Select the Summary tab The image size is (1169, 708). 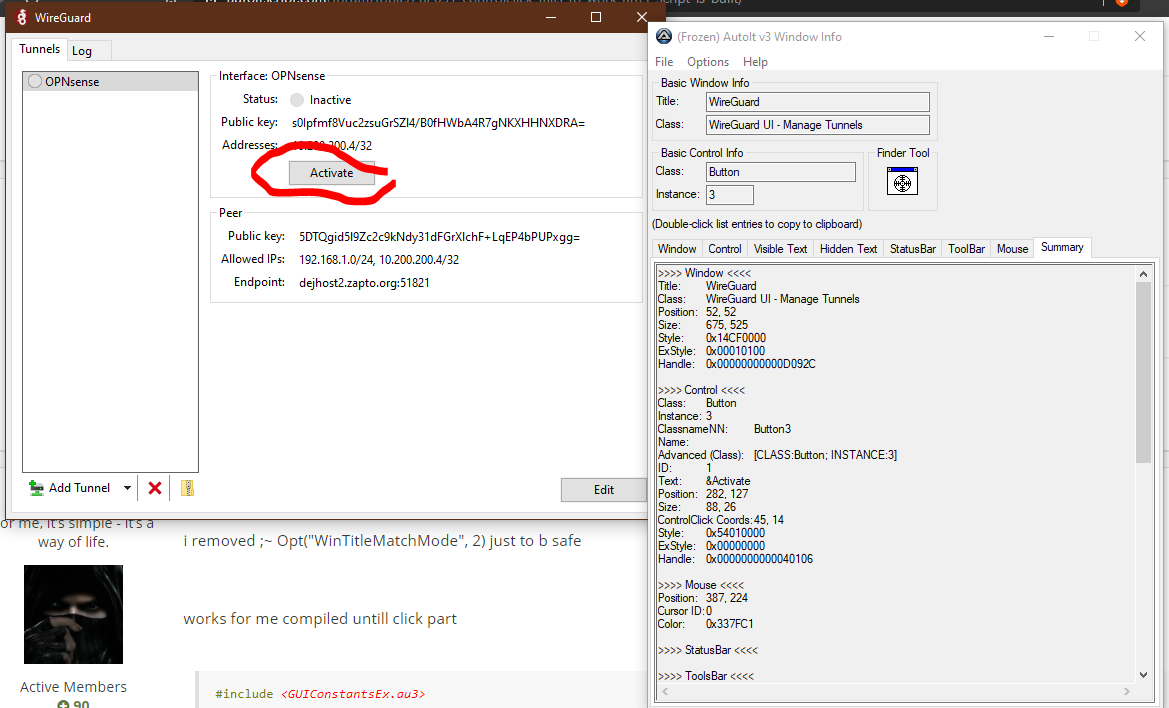click(x=1062, y=247)
